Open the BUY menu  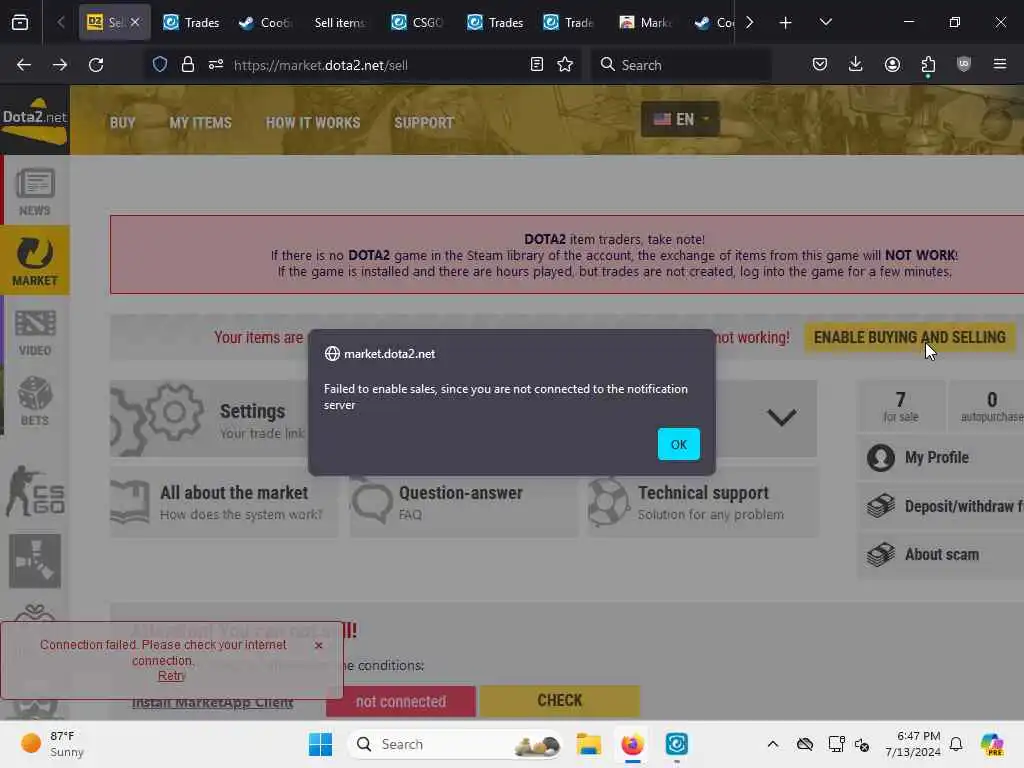122,122
